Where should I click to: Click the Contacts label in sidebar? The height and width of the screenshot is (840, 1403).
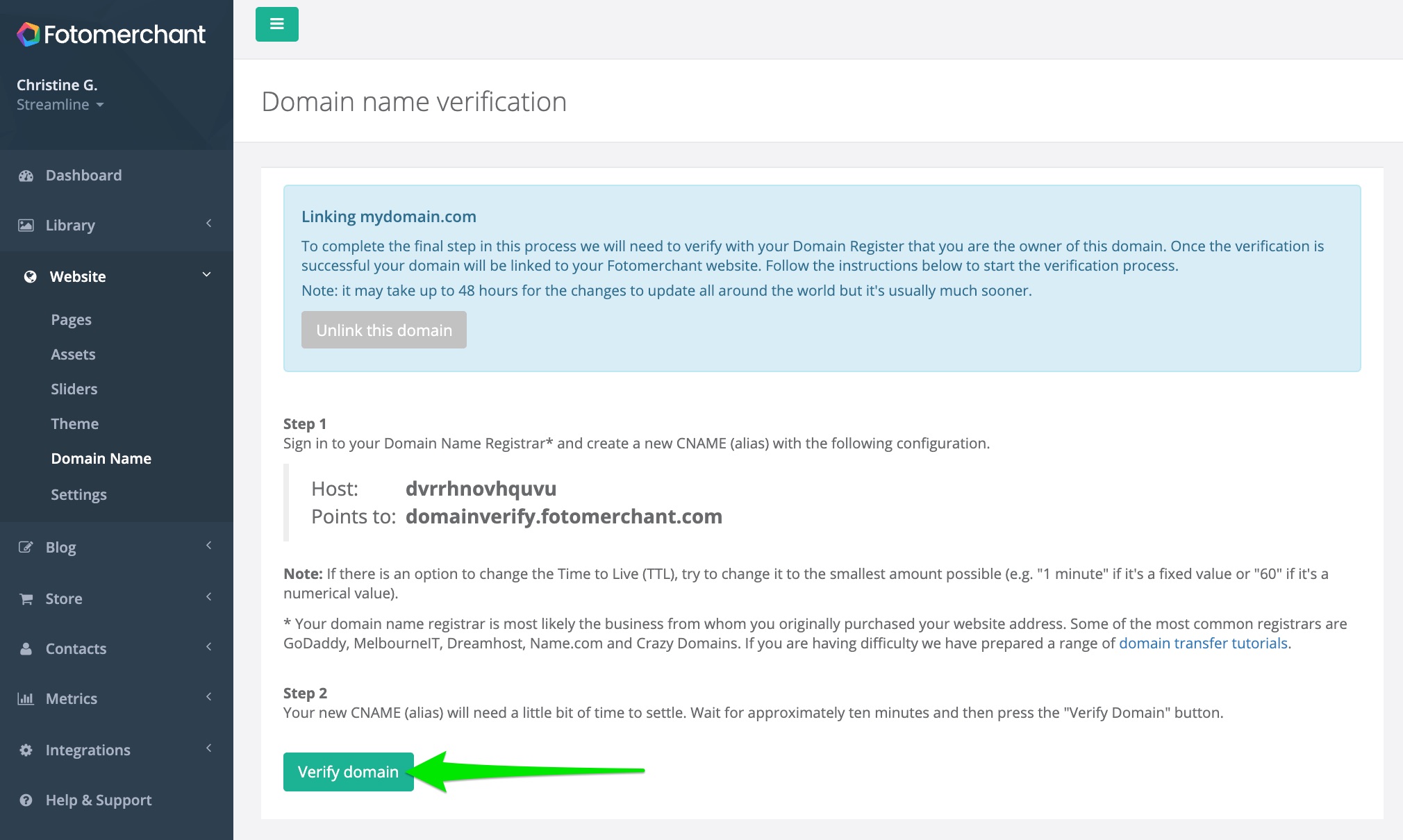(76, 649)
